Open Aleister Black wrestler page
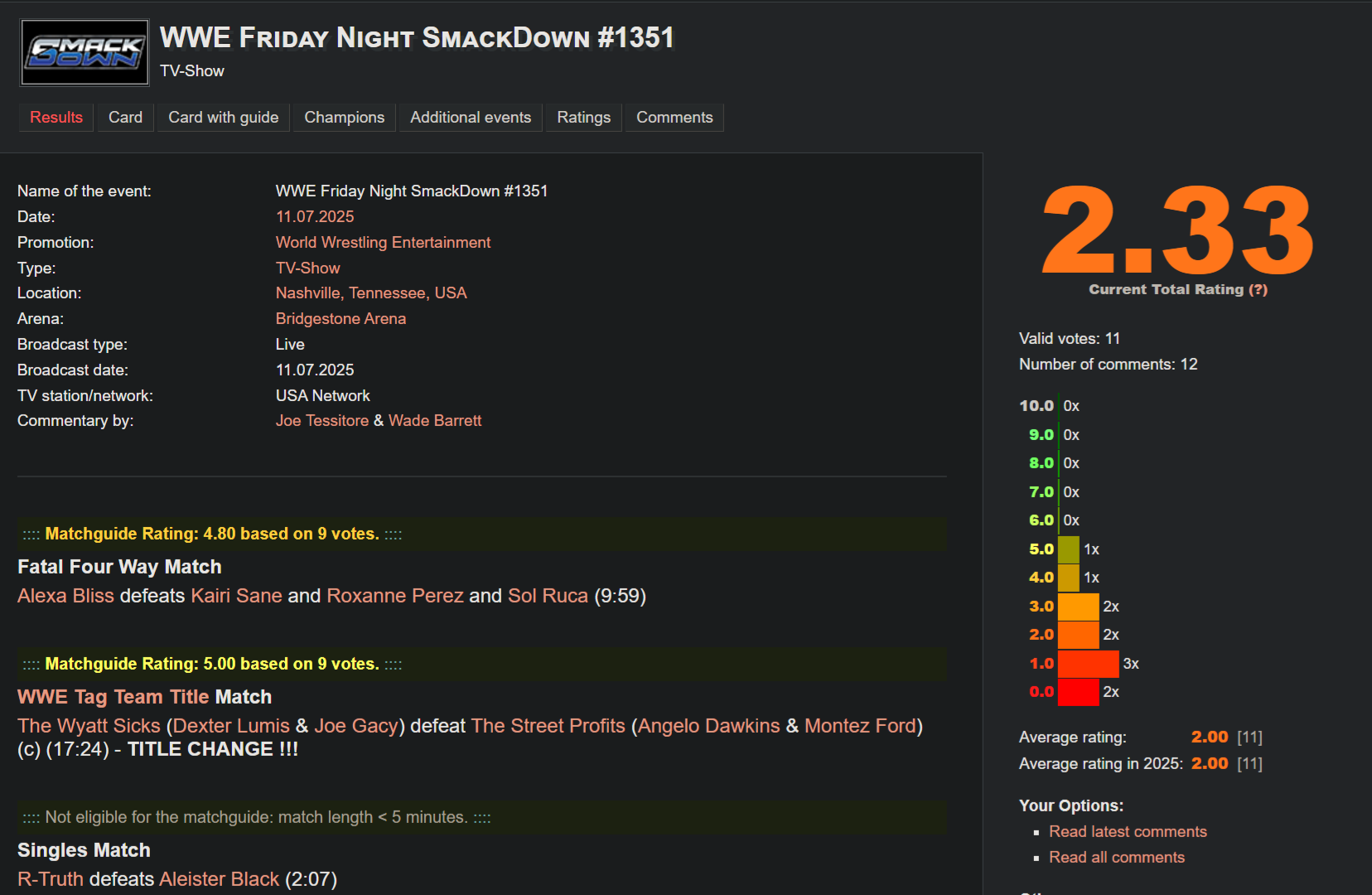 (219, 879)
